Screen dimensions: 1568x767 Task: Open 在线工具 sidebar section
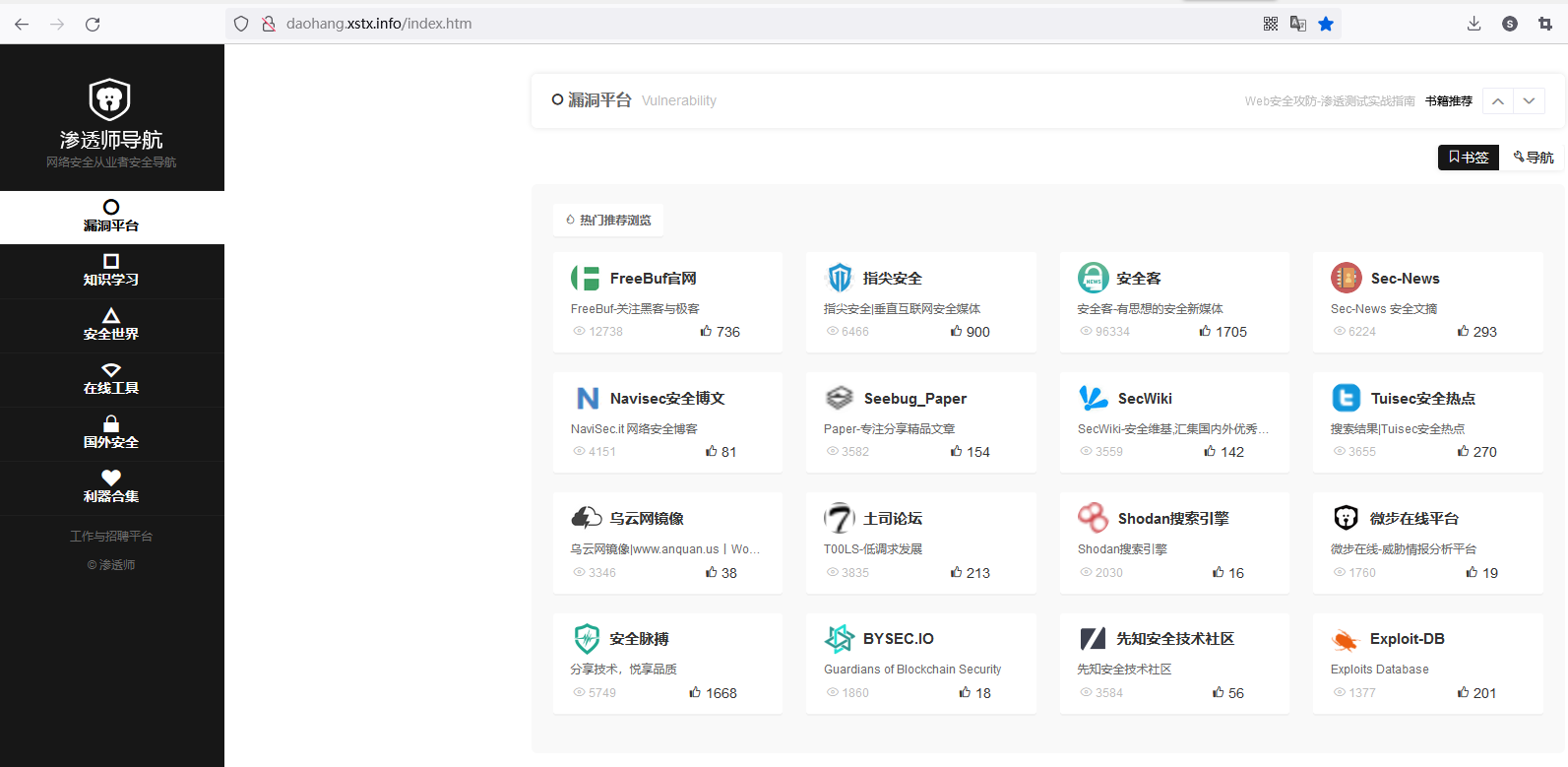point(111,379)
